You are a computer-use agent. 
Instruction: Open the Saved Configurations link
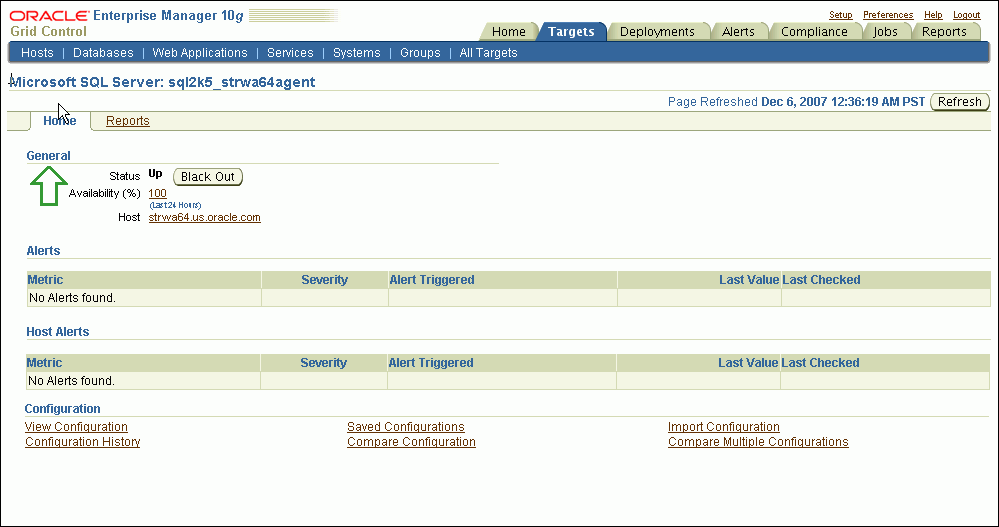click(x=405, y=427)
